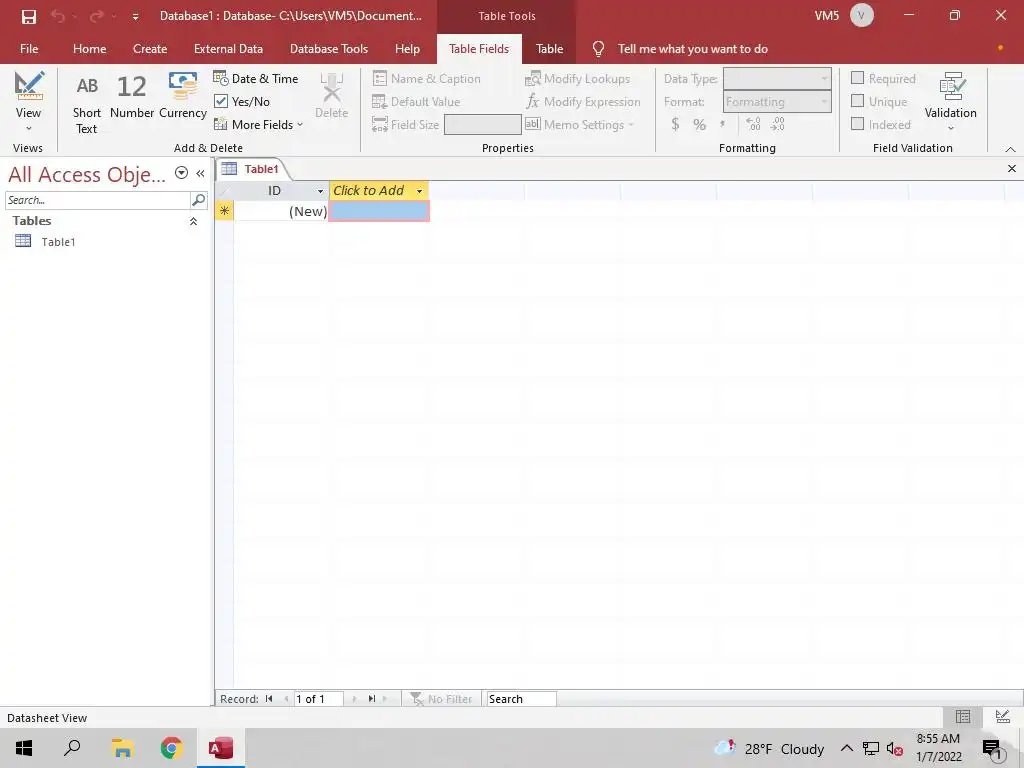The image size is (1024, 768).
Task: Add a Yes/No field
Action: 242,101
